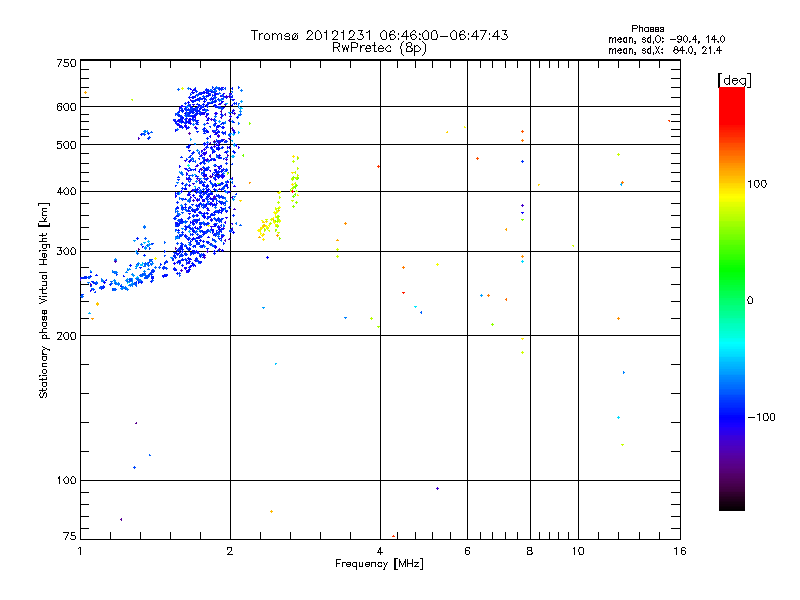Click the x-axis tick label '1'
Screen dimensions: 800x600
(x=80, y=551)
